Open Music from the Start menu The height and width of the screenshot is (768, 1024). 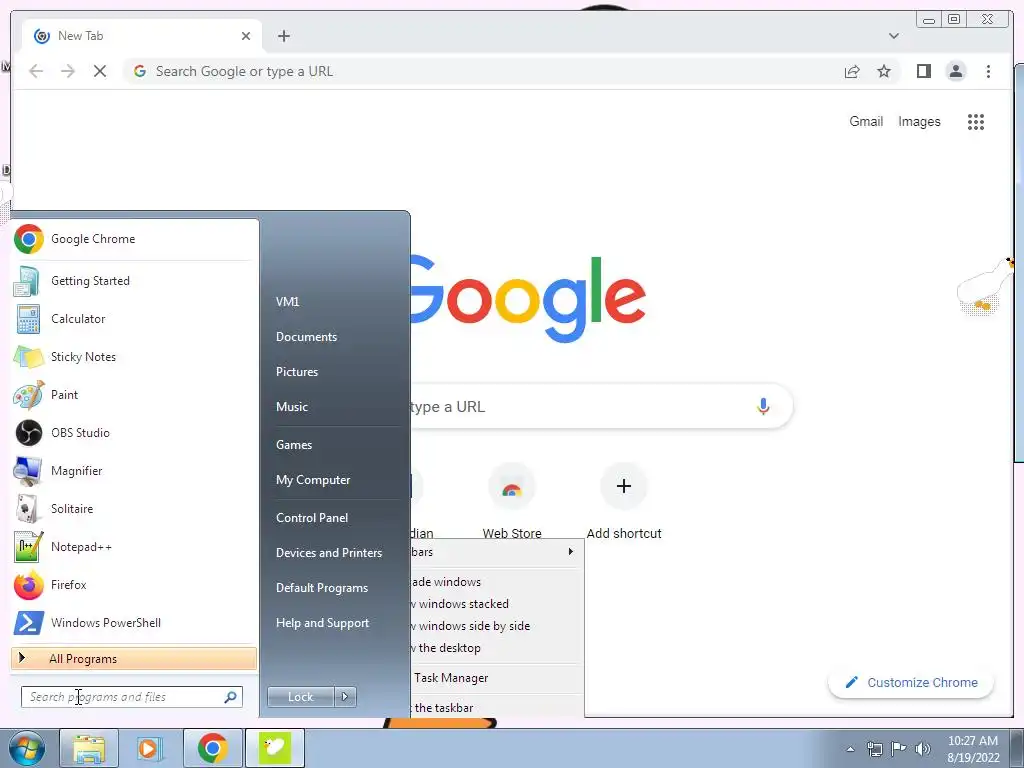[x=292, y=407]
